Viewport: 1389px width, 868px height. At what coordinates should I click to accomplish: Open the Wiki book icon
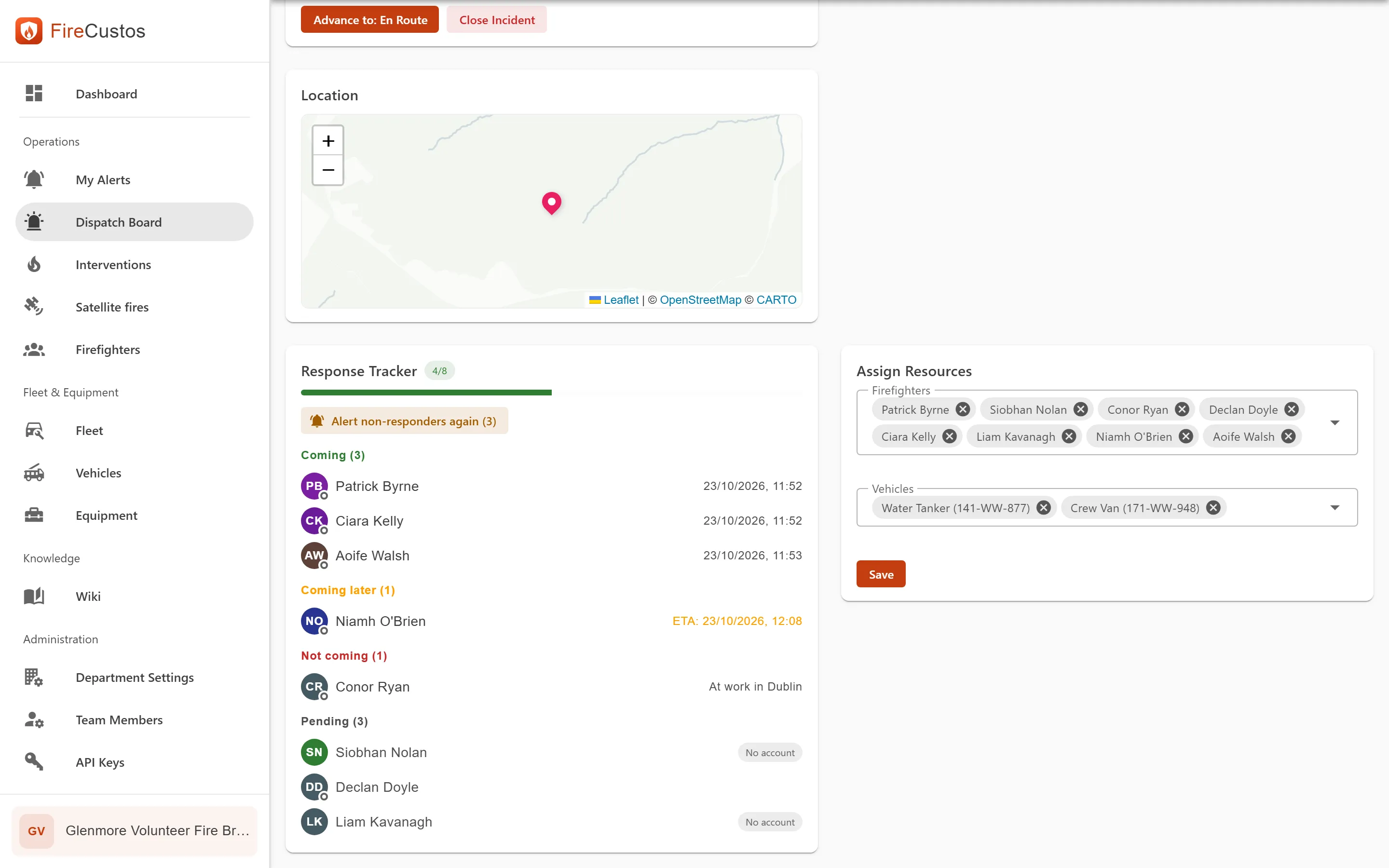34,597
